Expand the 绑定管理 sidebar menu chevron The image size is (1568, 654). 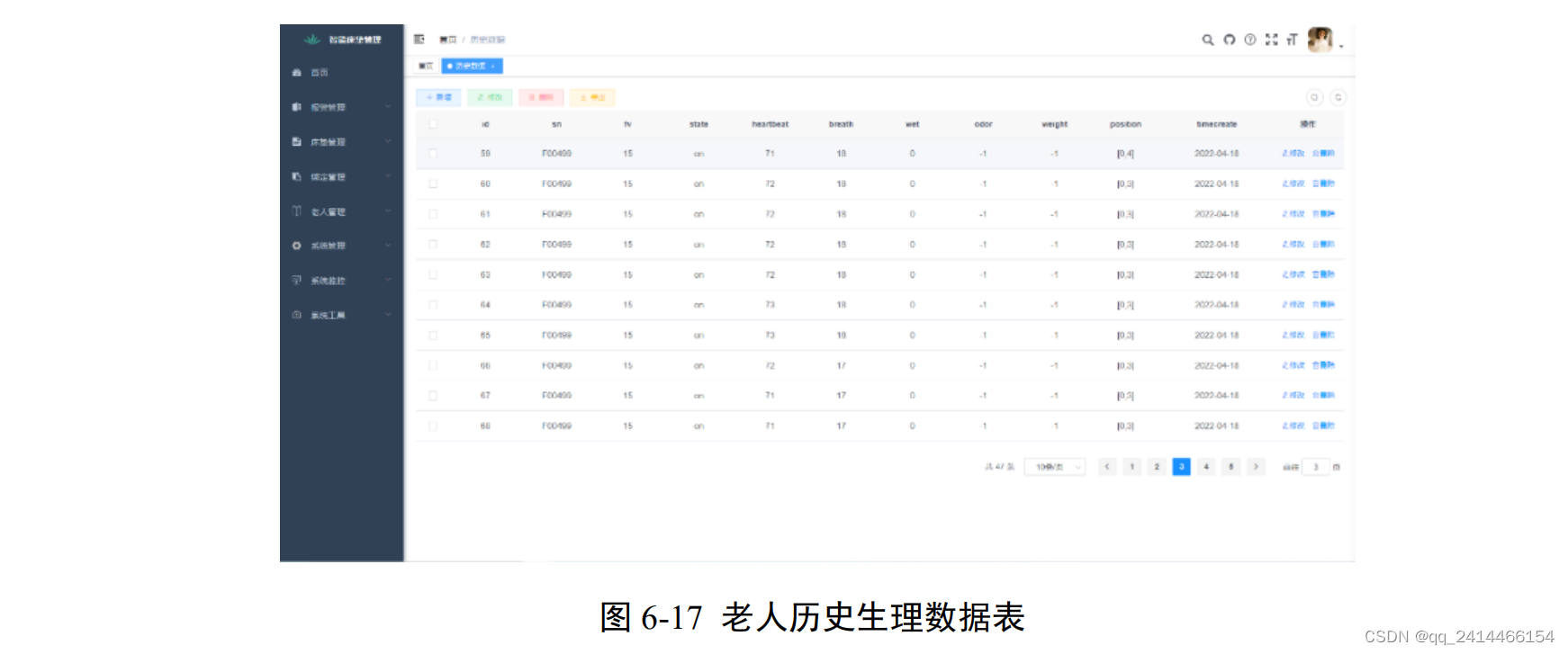tap(388, 177)
